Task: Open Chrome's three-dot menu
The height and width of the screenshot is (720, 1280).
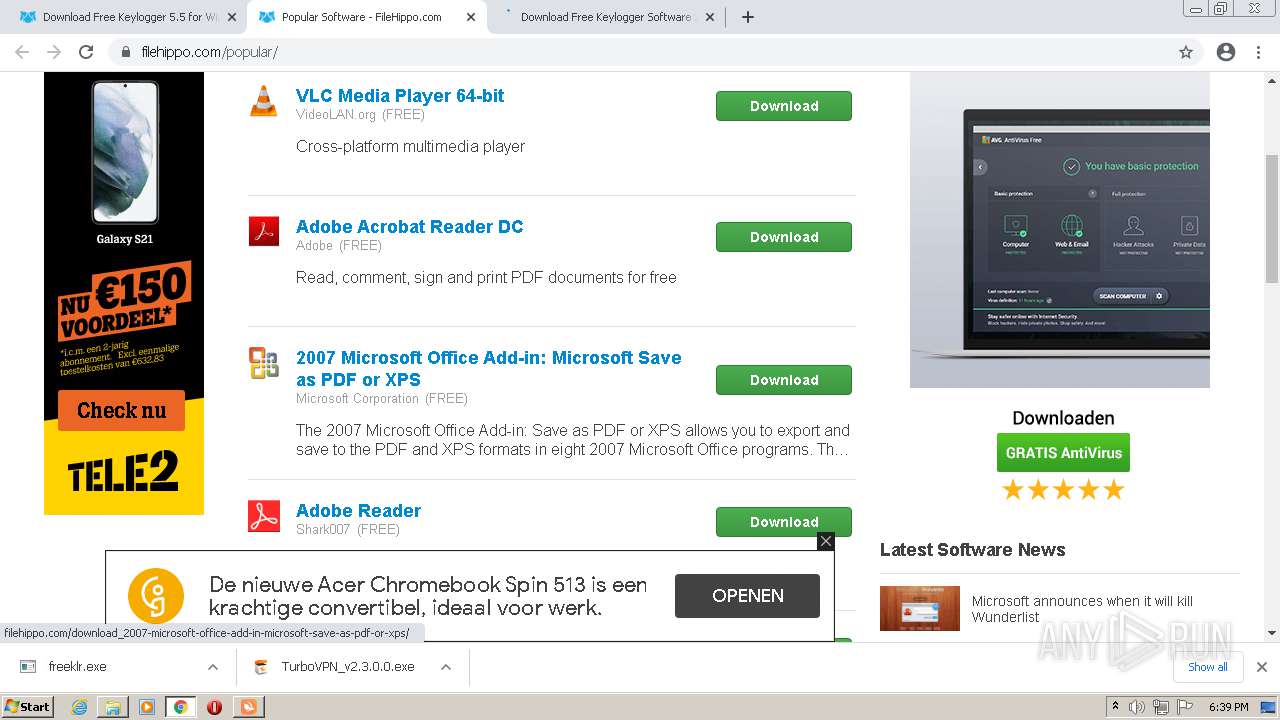Action: click(x=1258, y=52)
